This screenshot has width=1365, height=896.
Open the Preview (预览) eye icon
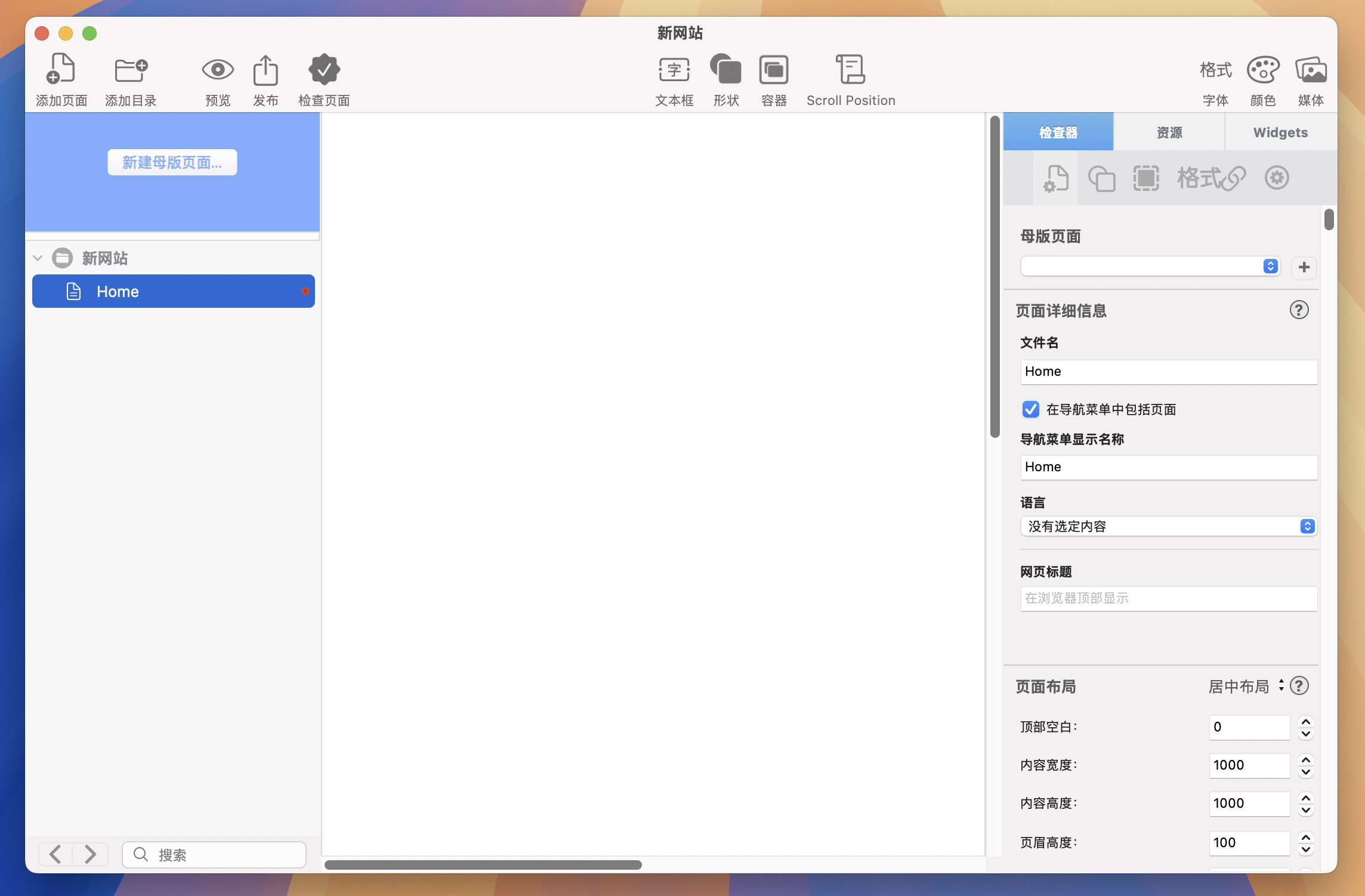click(217, 70)
